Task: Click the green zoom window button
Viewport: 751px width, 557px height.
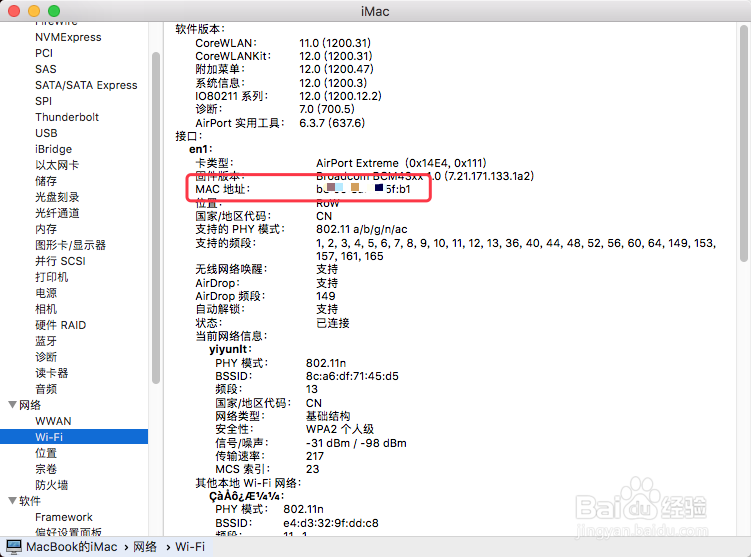Action: pyautogui.click(x=54, y=11)
